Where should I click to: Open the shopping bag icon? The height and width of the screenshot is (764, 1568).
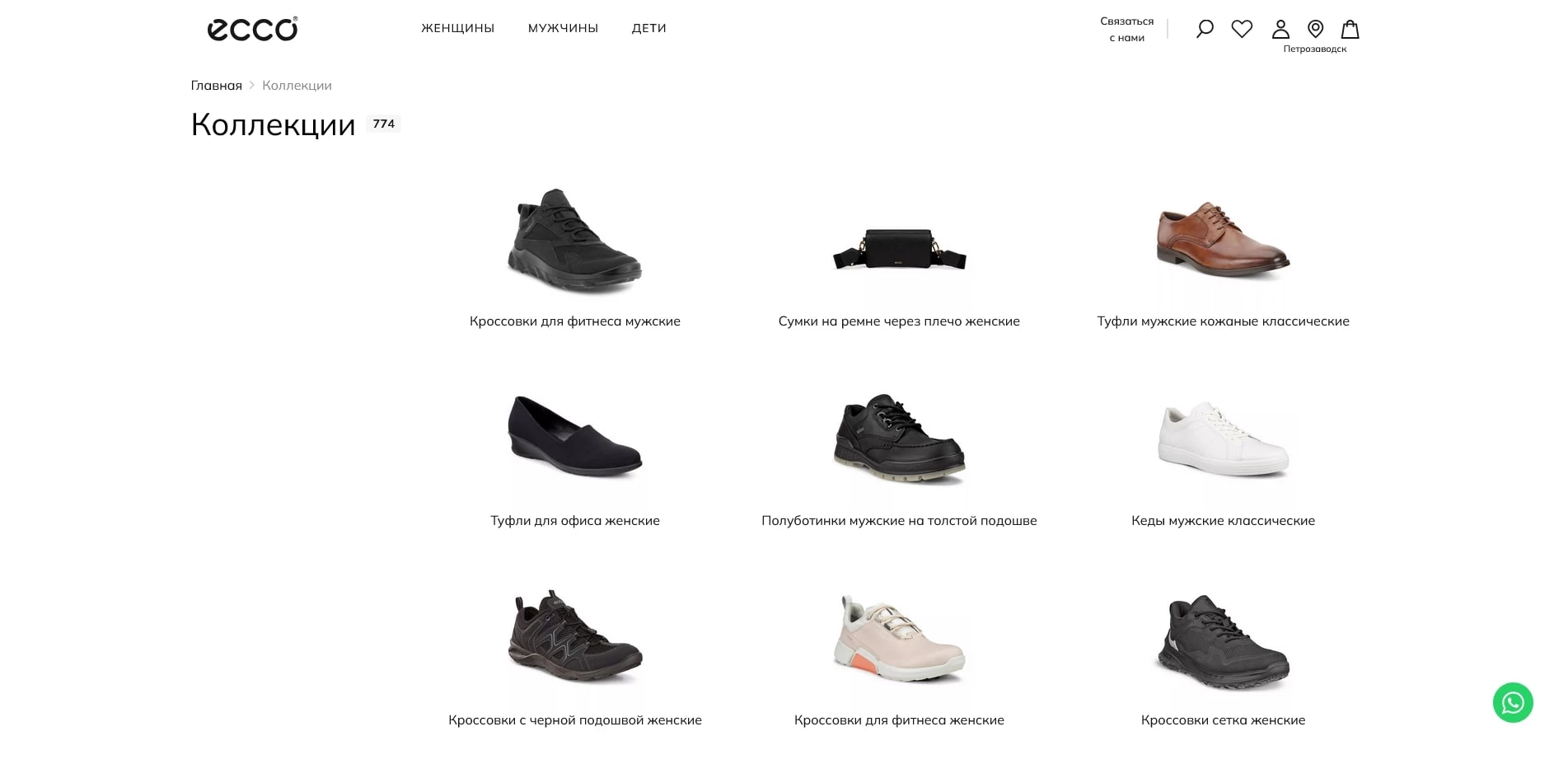(1350, 29)
